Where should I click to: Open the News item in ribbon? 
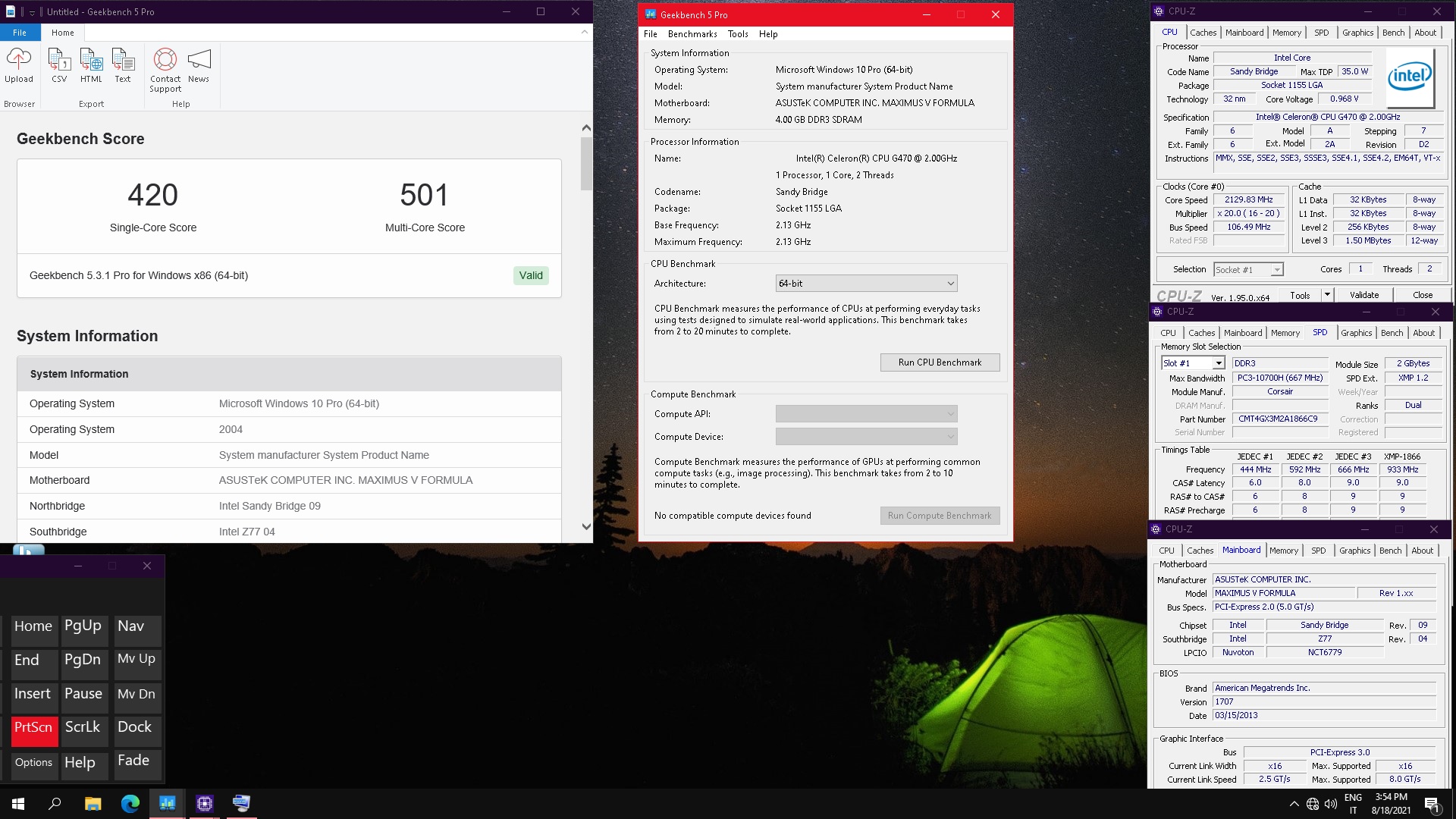199,65
